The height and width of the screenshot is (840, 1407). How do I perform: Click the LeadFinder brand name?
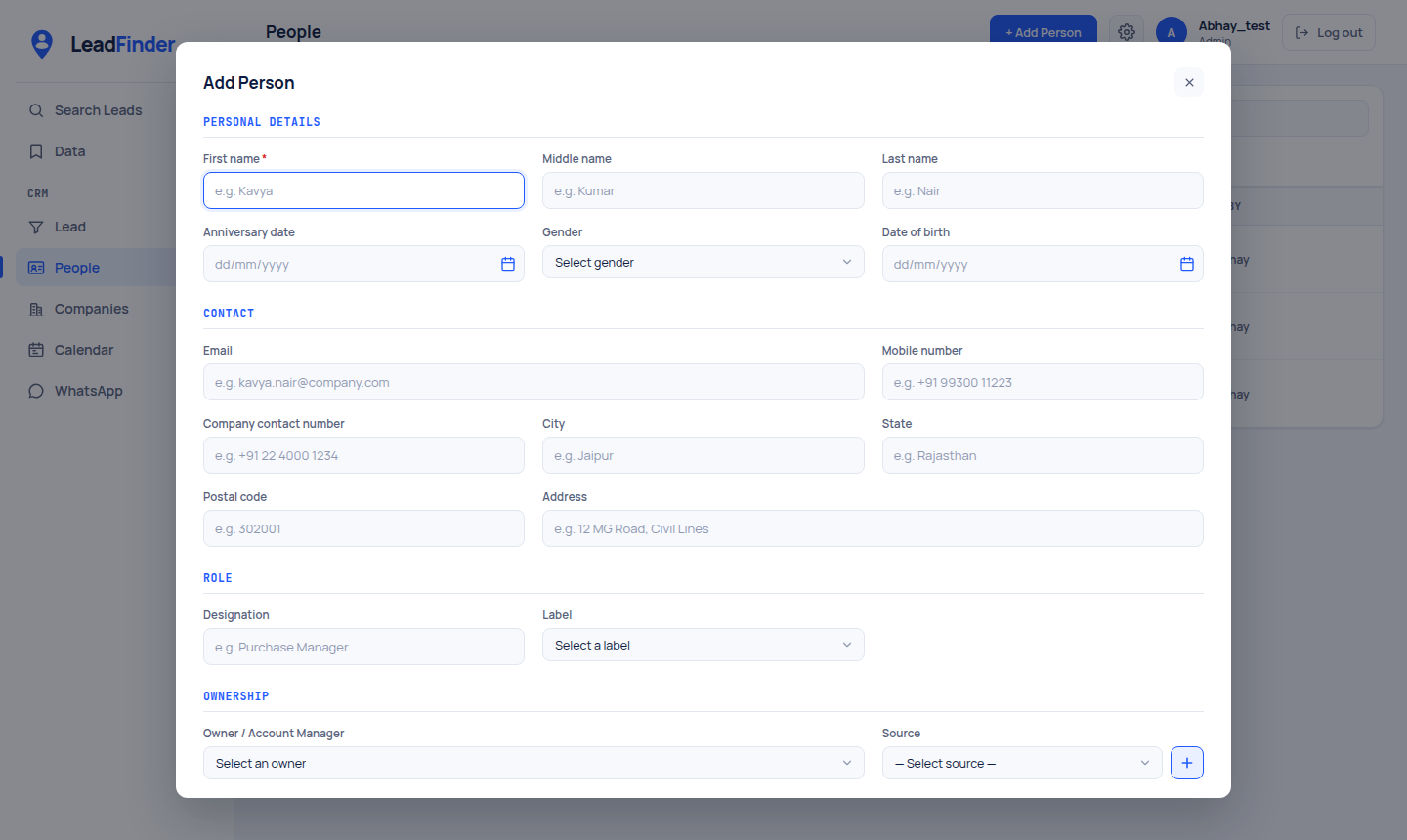click(123, 44)
